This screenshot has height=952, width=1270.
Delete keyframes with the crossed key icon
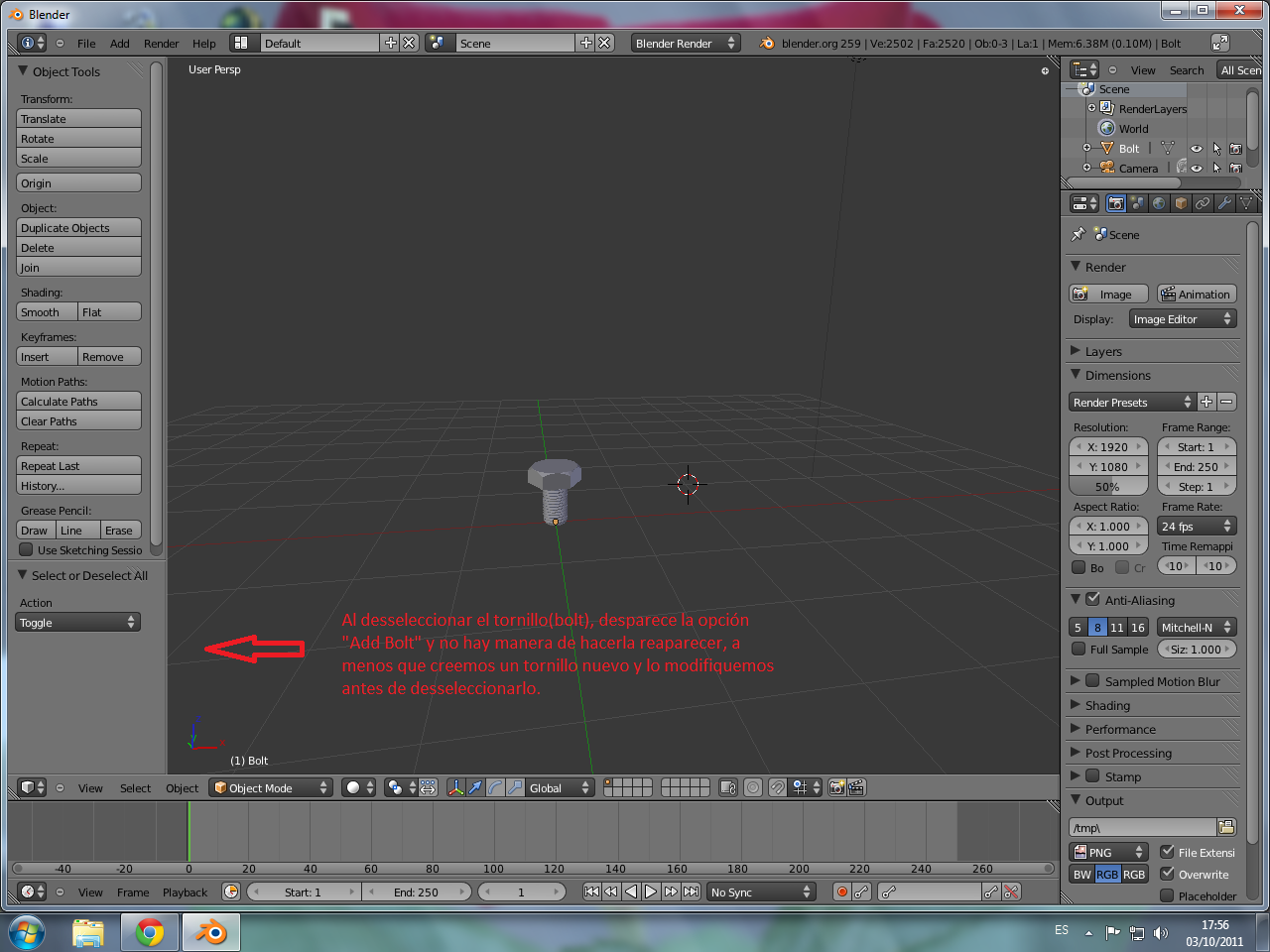coord(1011,892)
